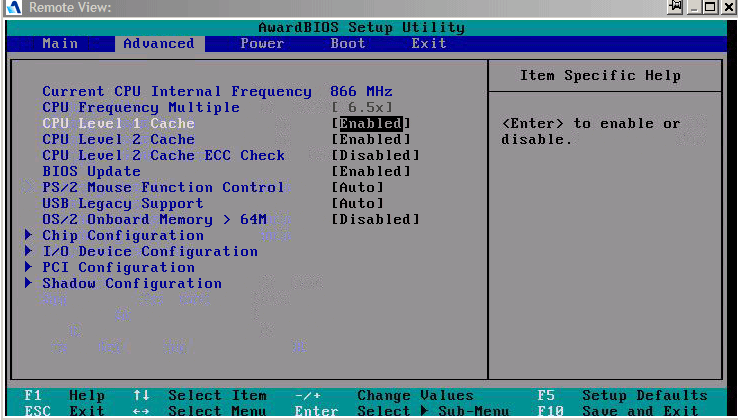Open the Boot menu tab

348,44
